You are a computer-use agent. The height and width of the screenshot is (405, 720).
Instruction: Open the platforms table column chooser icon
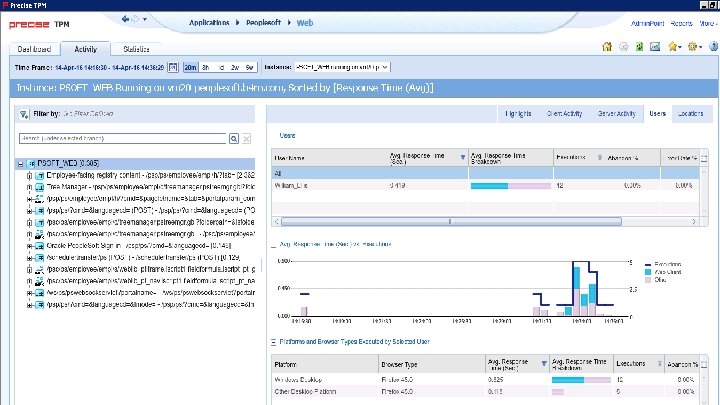click(x=704, y=365)
